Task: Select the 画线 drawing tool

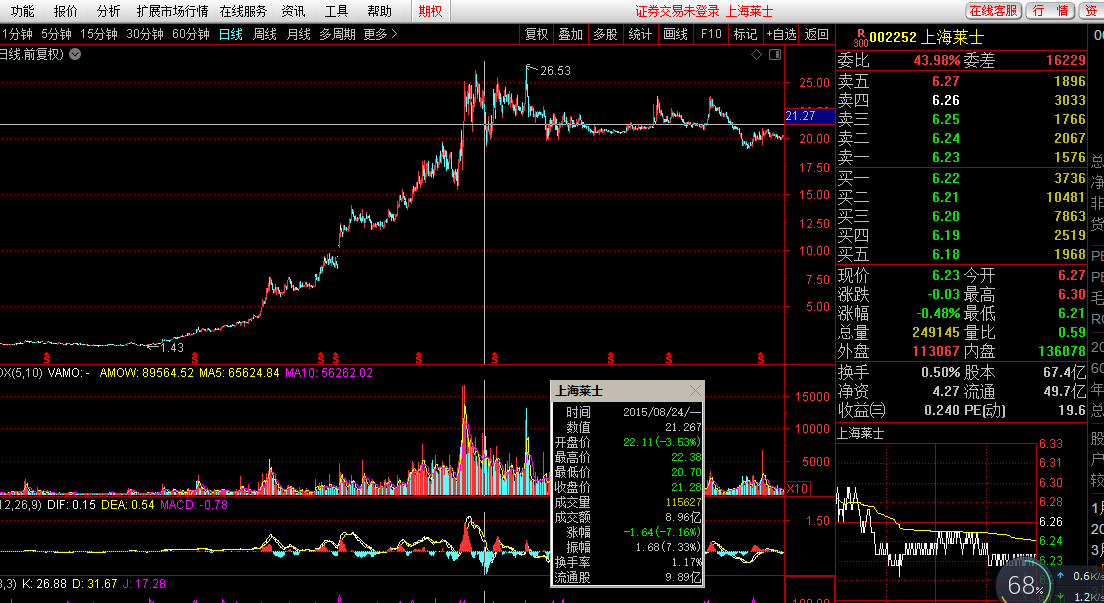Action: 675,34
